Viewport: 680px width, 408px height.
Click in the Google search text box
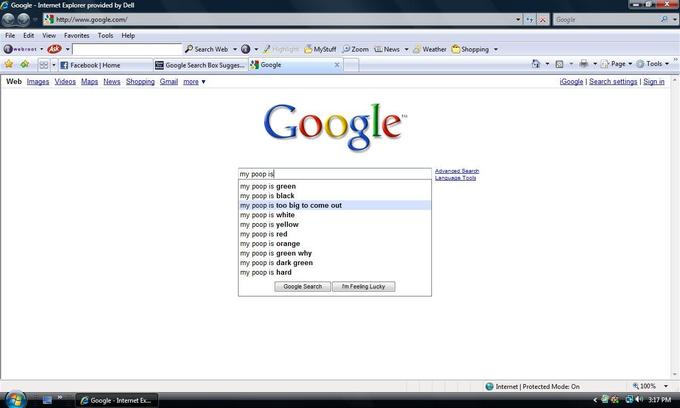[x=335, y=174]
